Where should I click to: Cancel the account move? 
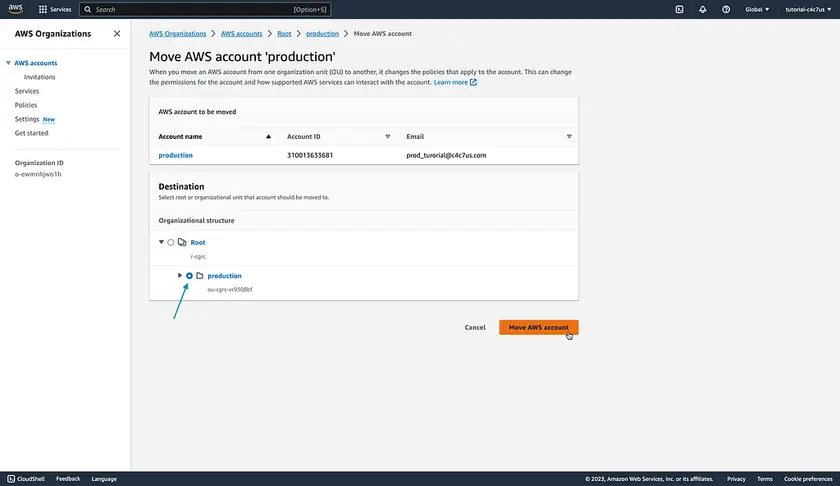click(x=475, y=327)
